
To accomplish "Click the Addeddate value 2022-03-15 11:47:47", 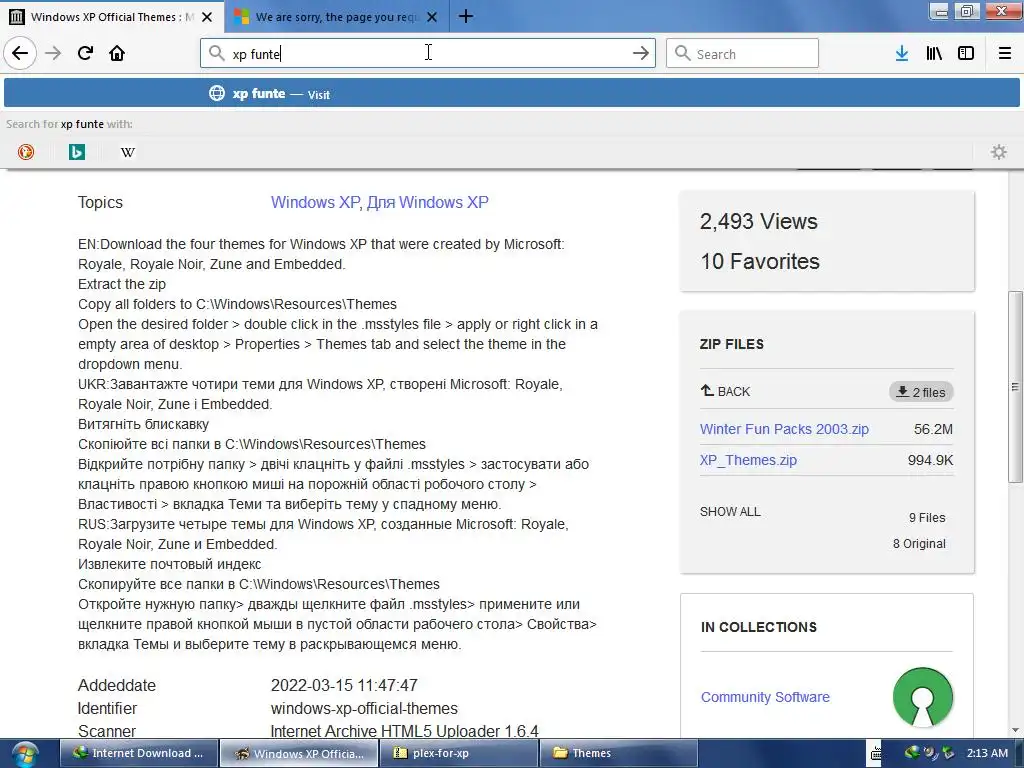I will 344,685.
